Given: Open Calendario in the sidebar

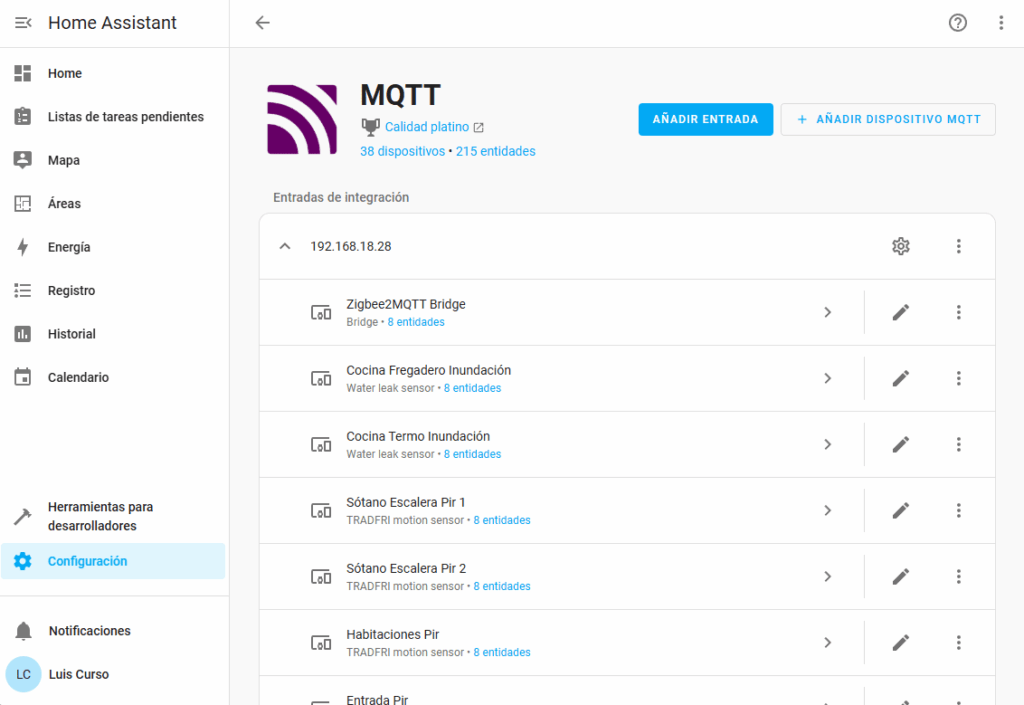Looking at the screenshot, I should (113, 377).
